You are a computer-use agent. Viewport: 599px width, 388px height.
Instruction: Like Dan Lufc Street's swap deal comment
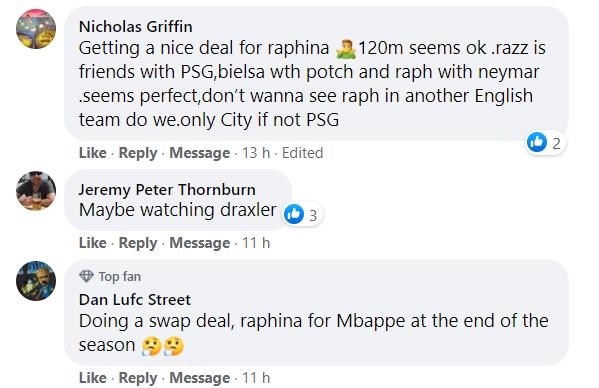pyautogui.click(x=92, y=378)
